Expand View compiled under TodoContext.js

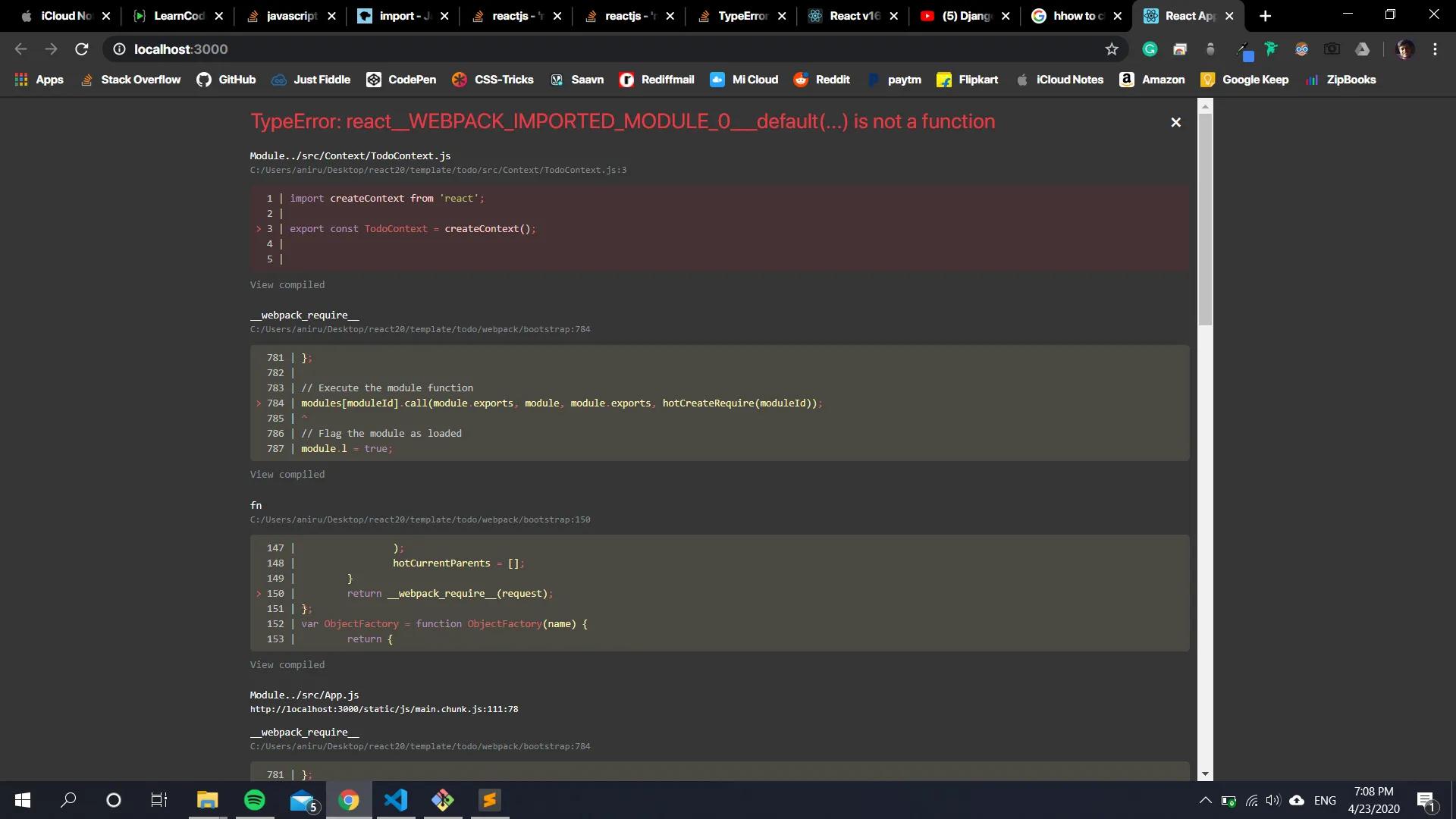tap(287, 285)
